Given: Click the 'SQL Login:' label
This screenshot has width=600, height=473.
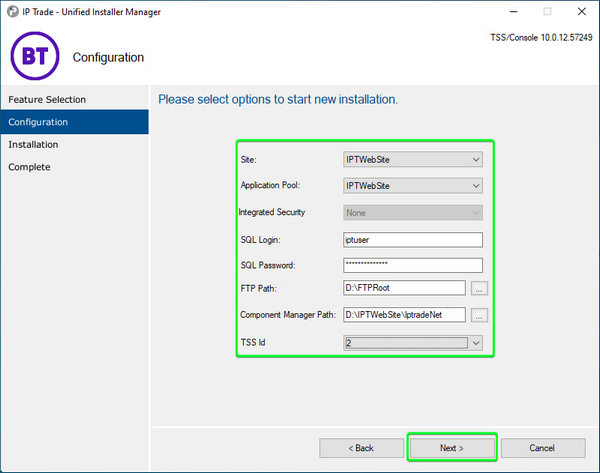Looking at the screenshot, I should pos(261,240).
